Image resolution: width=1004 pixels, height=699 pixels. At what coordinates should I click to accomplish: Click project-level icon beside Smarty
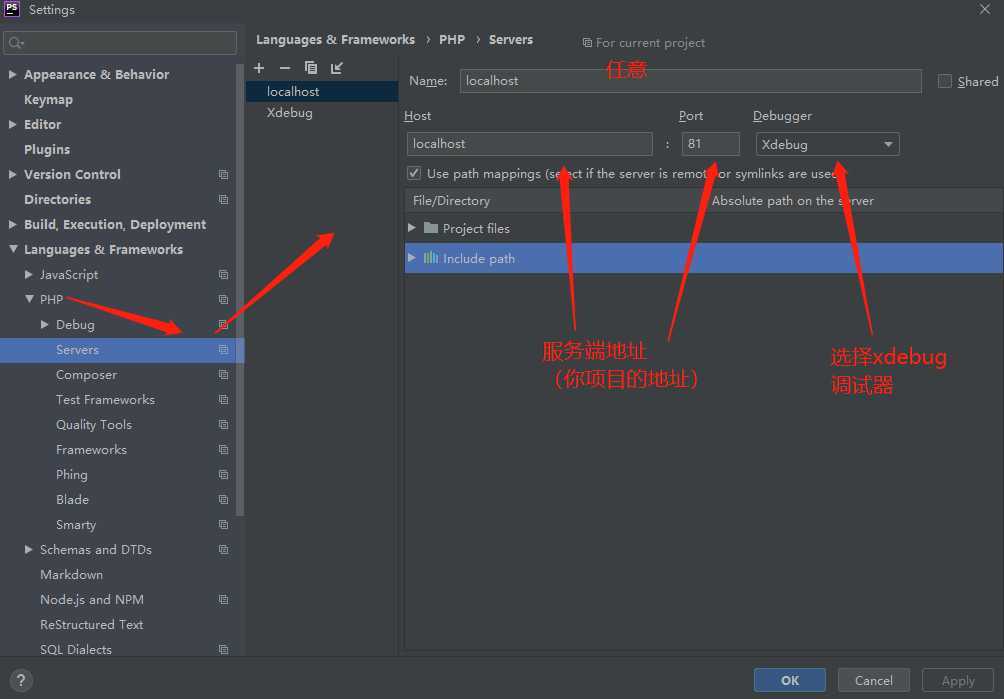[x=223, y=524]
